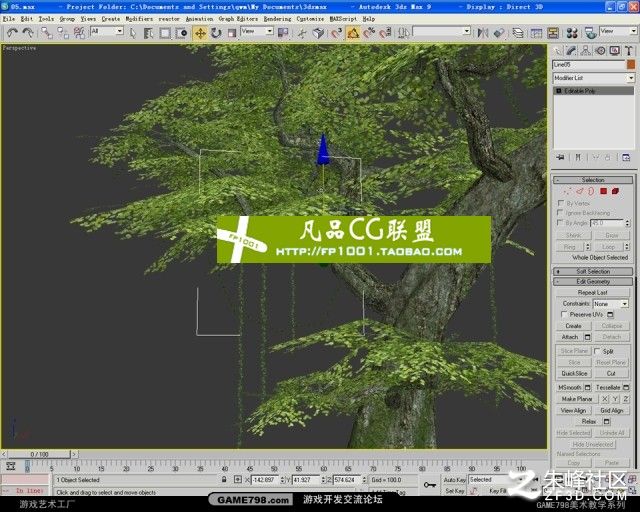Toggle the Auto Key button
This screenshot has height=512, width=640.
[x=454, y=480]
